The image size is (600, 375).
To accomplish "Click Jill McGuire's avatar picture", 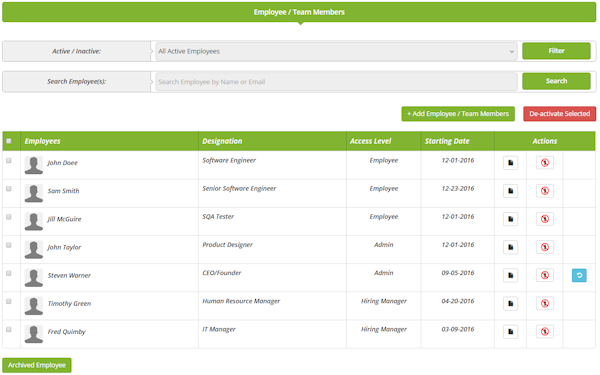I will point(34,222).
